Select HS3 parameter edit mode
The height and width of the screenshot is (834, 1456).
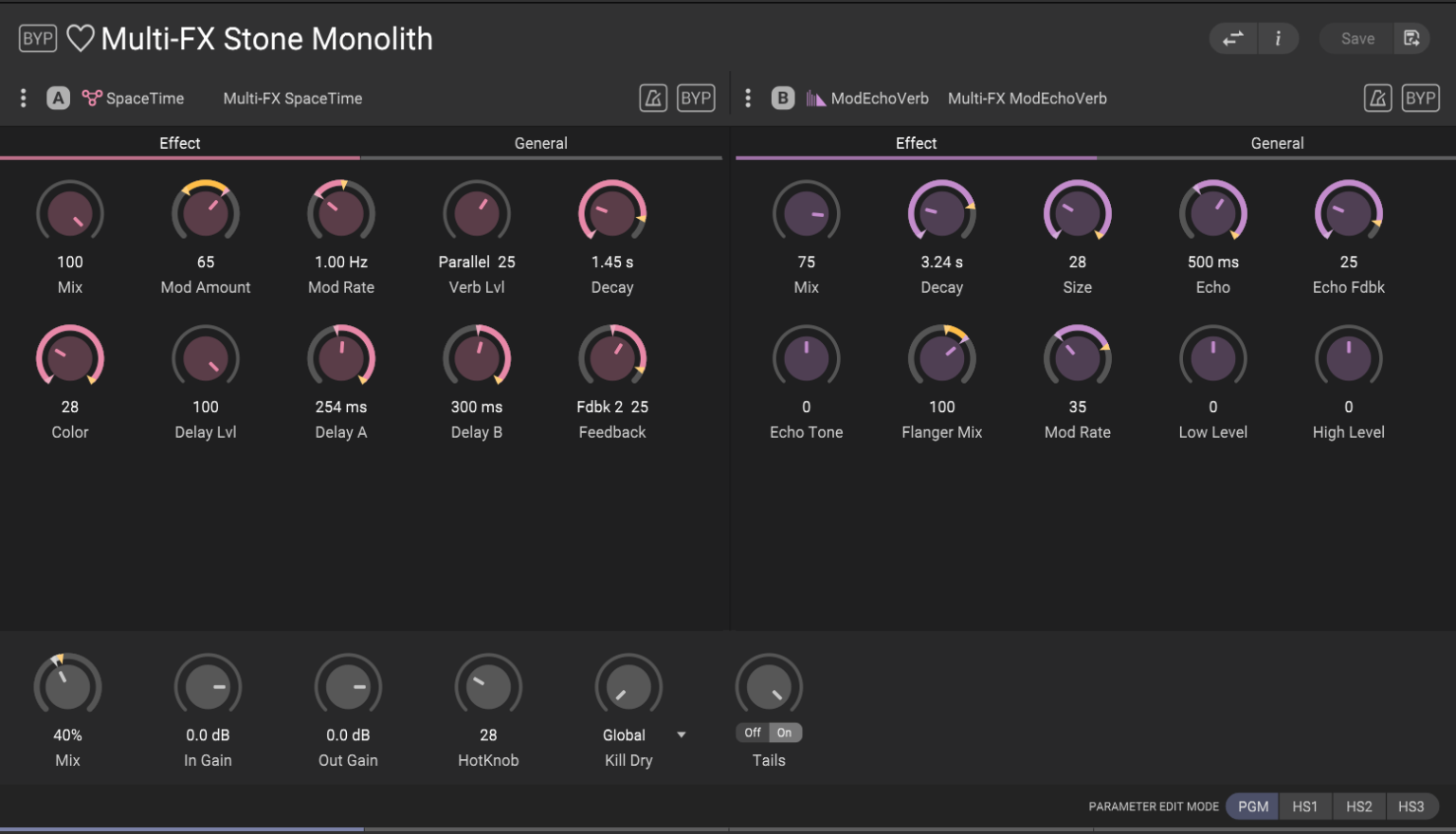pyautogui.click(x=1411, y=807)
